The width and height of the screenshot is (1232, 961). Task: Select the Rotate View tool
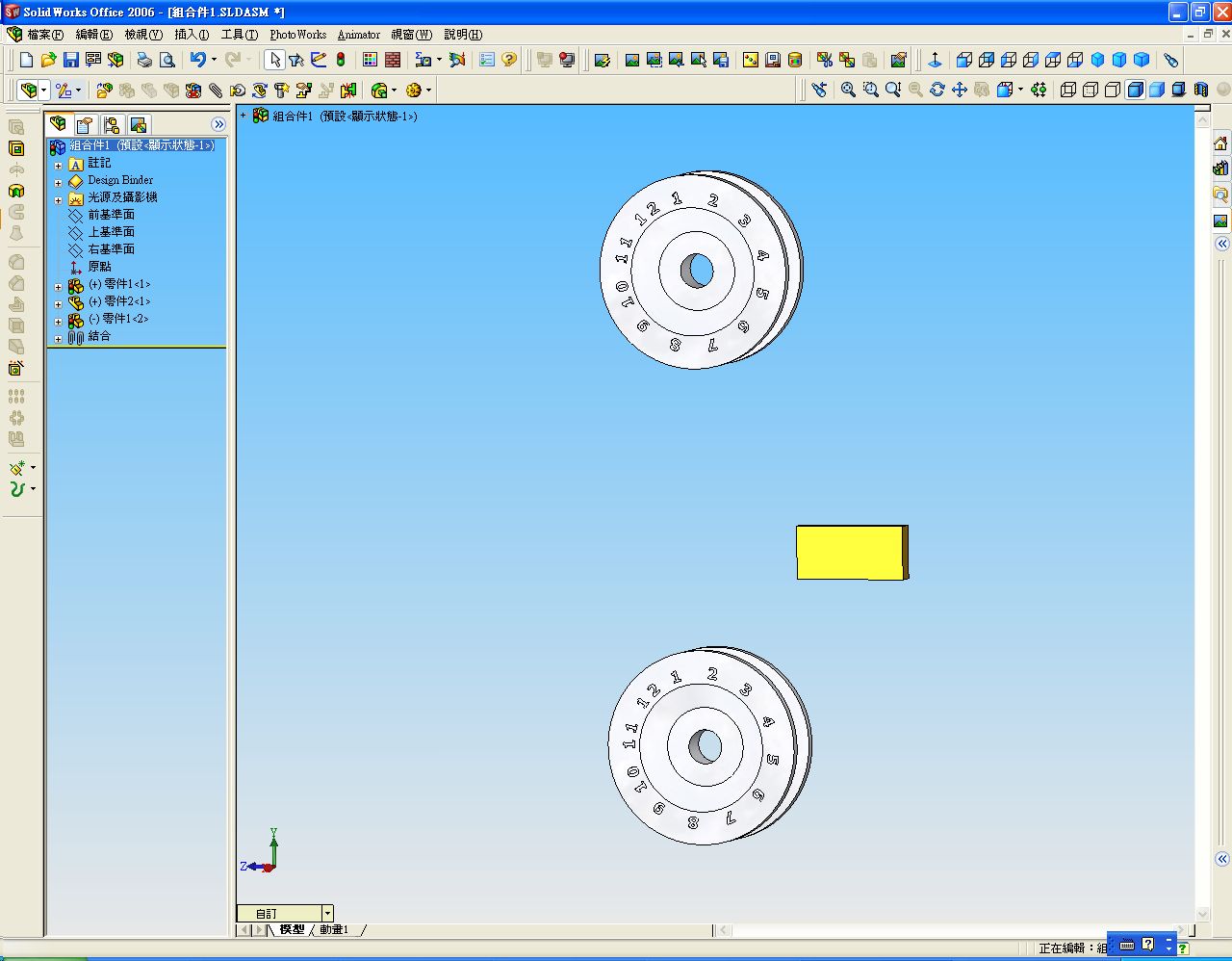pyautogui.click(x=937, y=90)
